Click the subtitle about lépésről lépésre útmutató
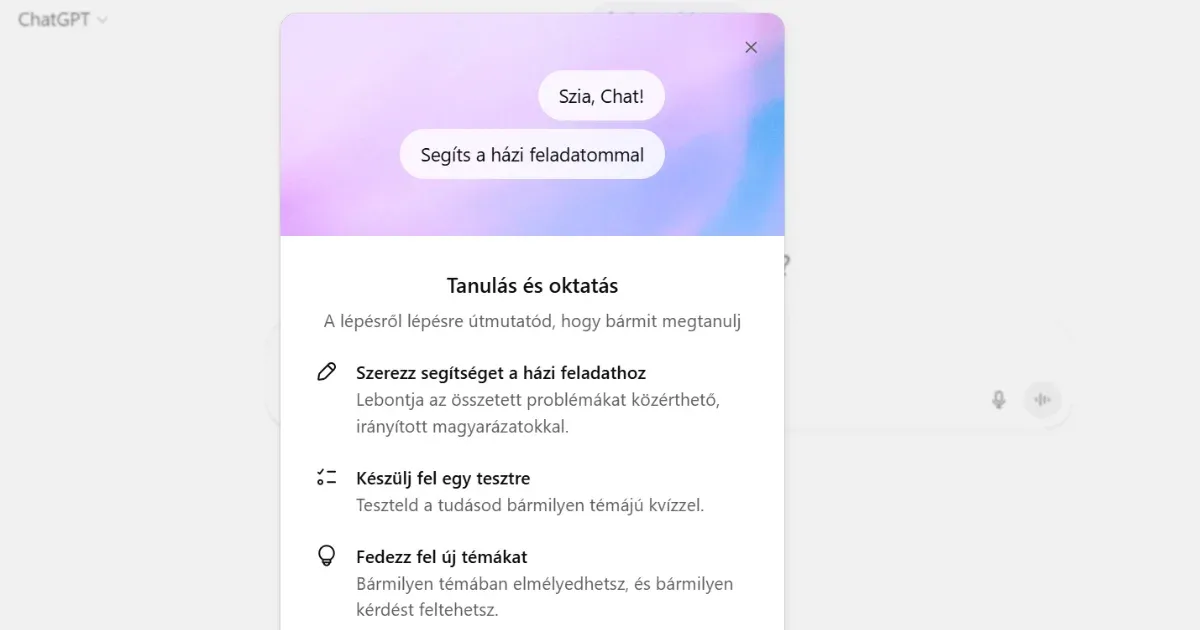Image resolution: width=1200 pixels, height=630 pixels. point(532,321)
